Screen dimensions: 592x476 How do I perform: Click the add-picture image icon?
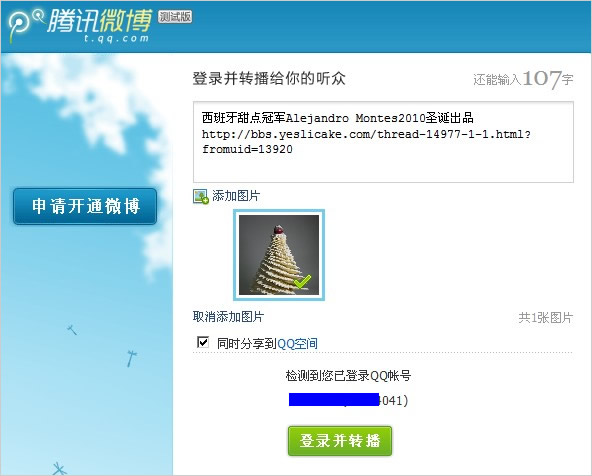point(200,196)
